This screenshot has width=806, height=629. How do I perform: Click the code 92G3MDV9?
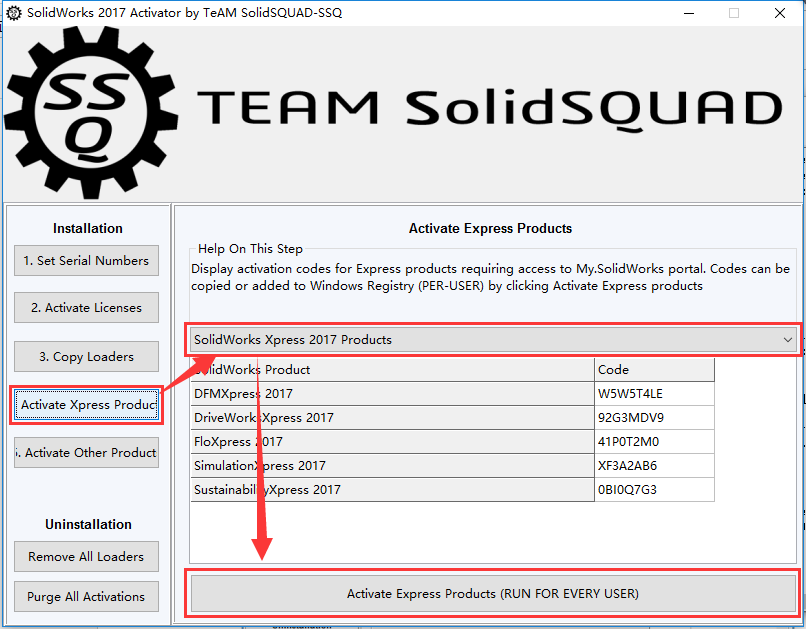point(631,418)
